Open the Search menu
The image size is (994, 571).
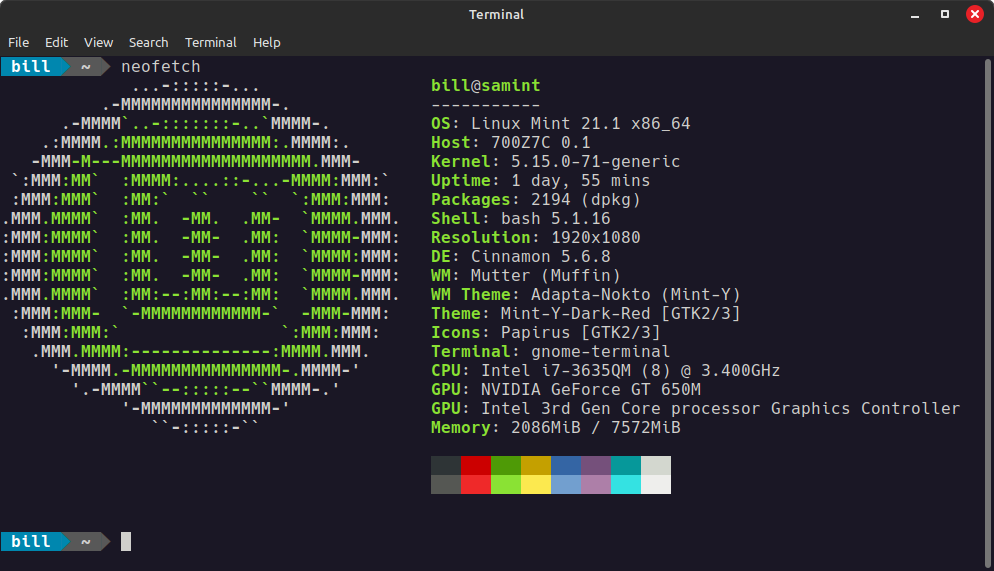coord(148,42)
